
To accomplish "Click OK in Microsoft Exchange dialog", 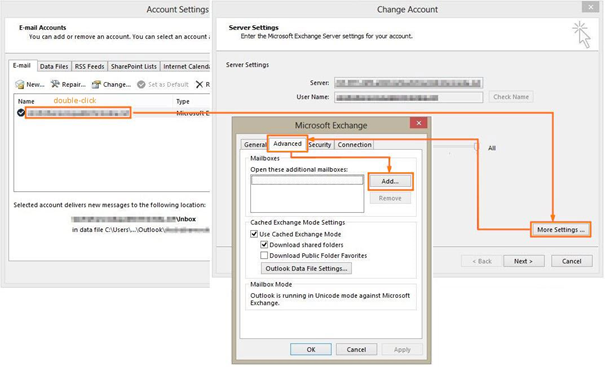I will [311, 349].
